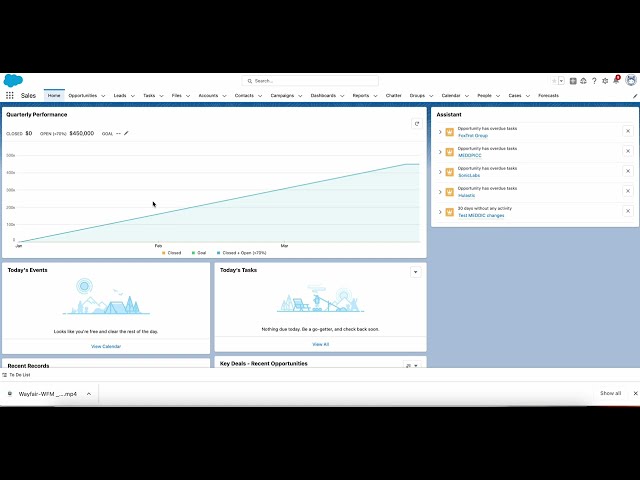Open the Campaigns tab
This screenshot has height=480, width=640.
click(282, 96)
